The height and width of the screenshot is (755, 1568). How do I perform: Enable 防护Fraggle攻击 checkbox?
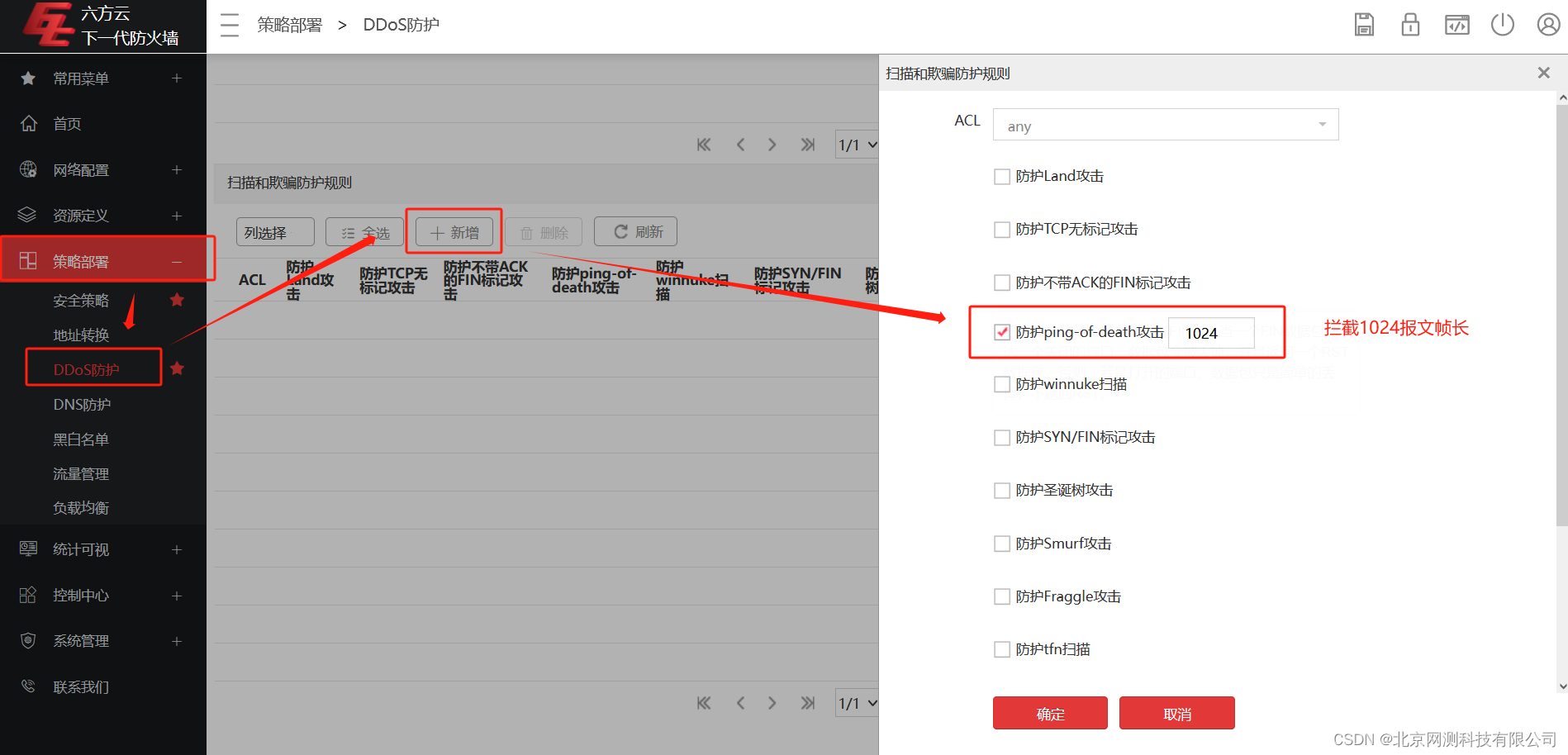pyautogui.click(x=1002, y=596)
